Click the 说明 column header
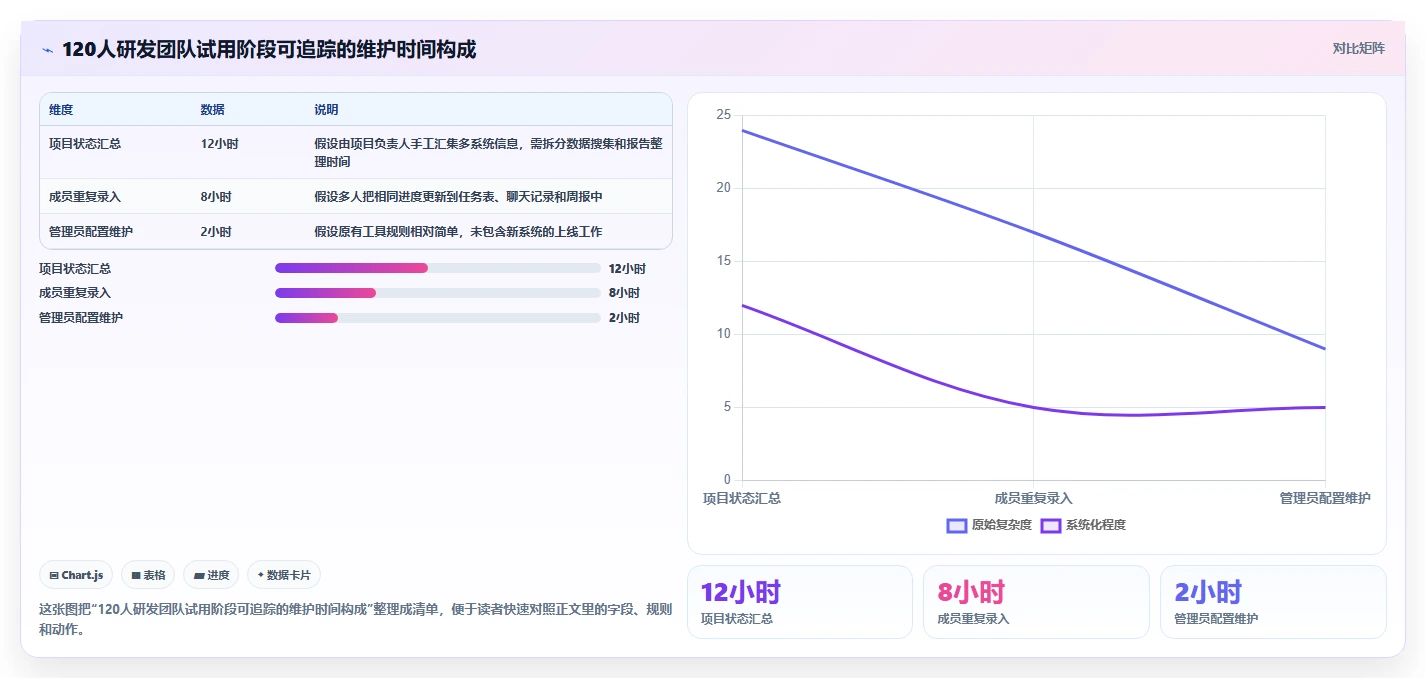 tap(326, 110)
